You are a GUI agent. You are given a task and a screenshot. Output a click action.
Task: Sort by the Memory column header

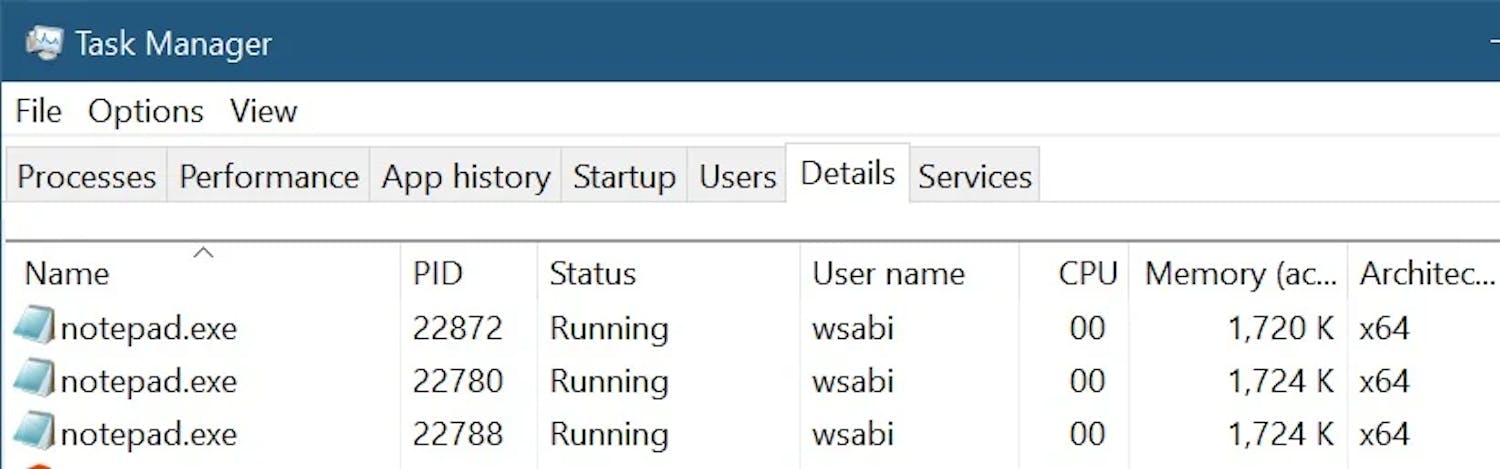tap(1238, 273)
